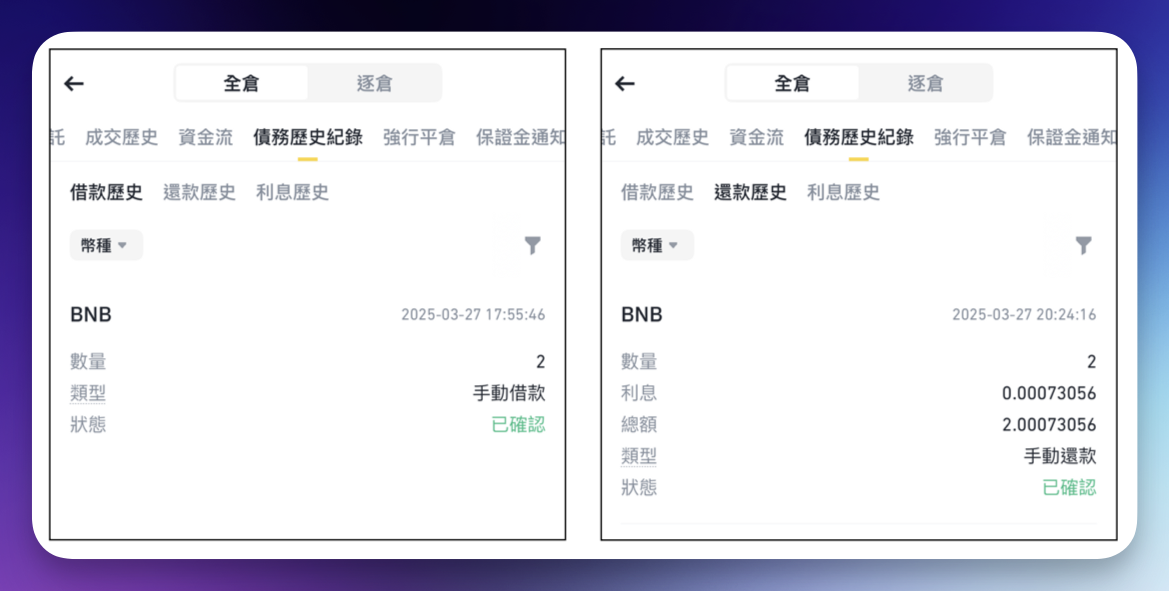Click 已確認 status in right panel

coord(1069,487)
